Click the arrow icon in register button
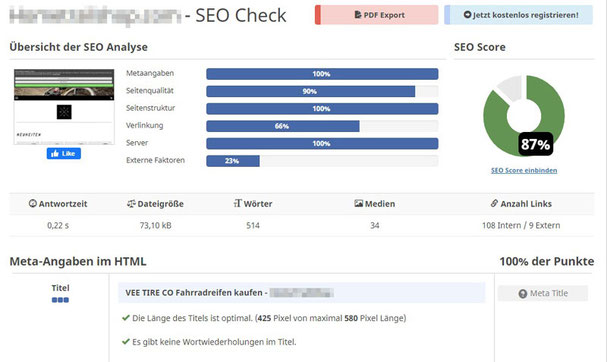The height and width of the screenshot is (362, 607). click(x=467, y=15)
